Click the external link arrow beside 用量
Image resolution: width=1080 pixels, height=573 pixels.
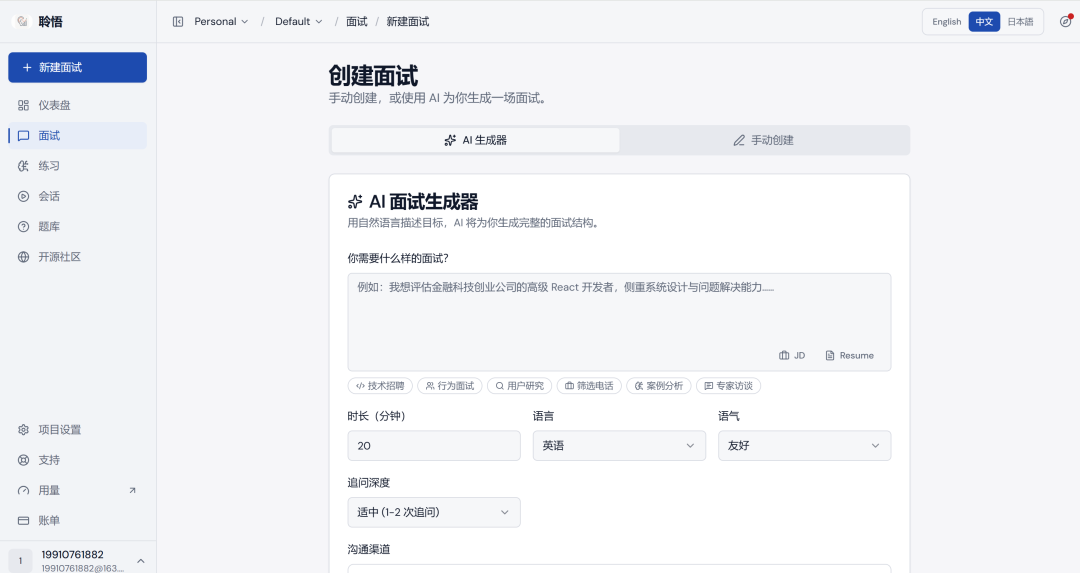pyautogui.click(x=132, y=490)
